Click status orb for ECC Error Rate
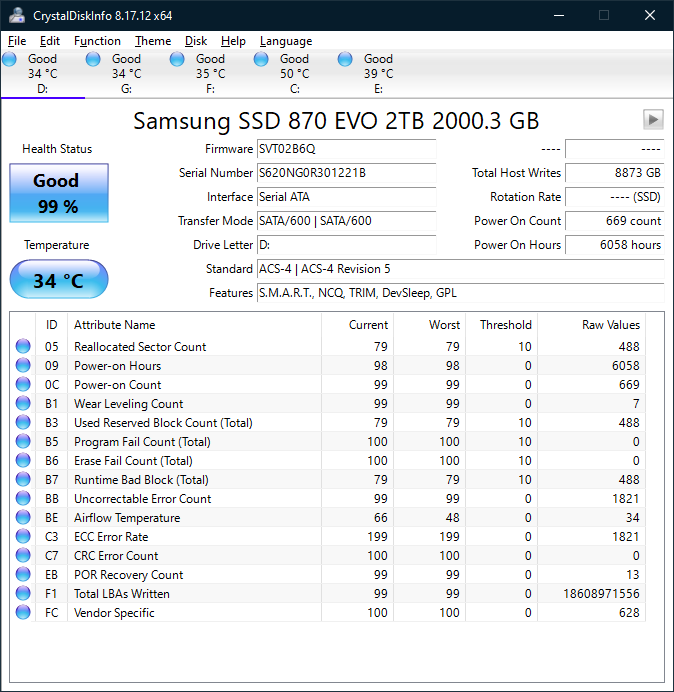674x692 pixels. tap(23, 536)
